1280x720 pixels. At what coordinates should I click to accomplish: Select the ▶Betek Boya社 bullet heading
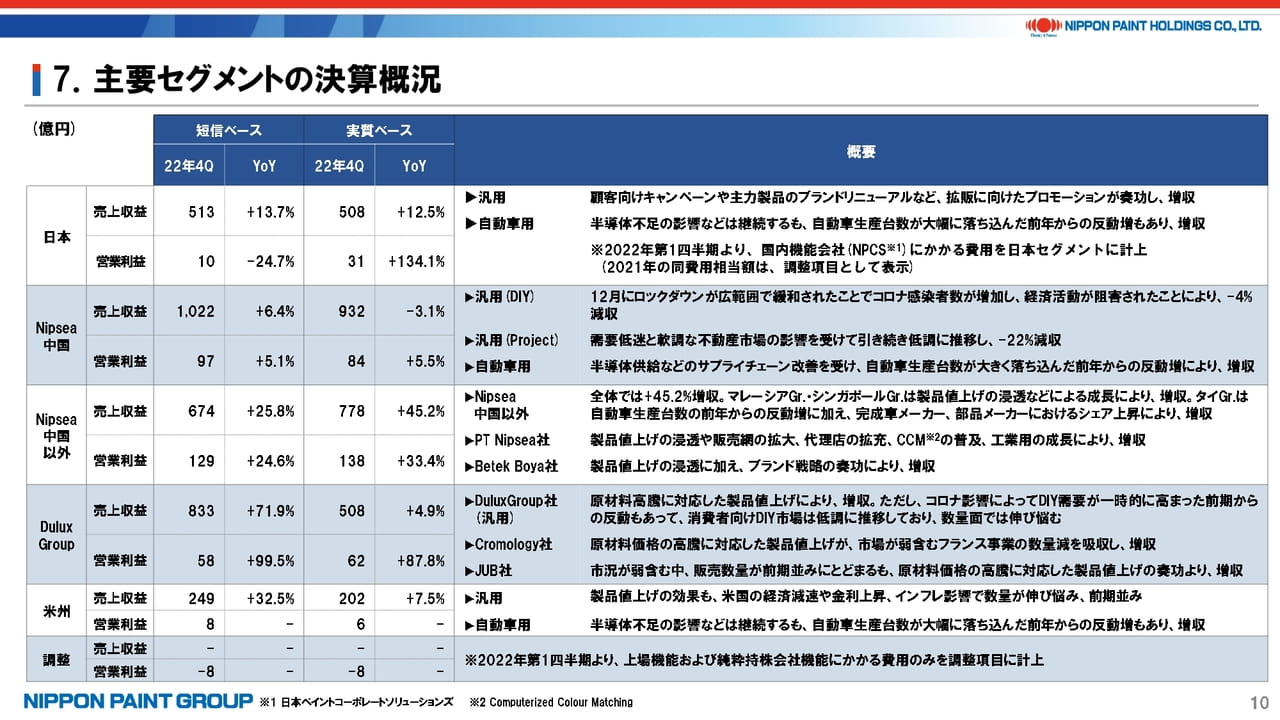click(511, 466)
